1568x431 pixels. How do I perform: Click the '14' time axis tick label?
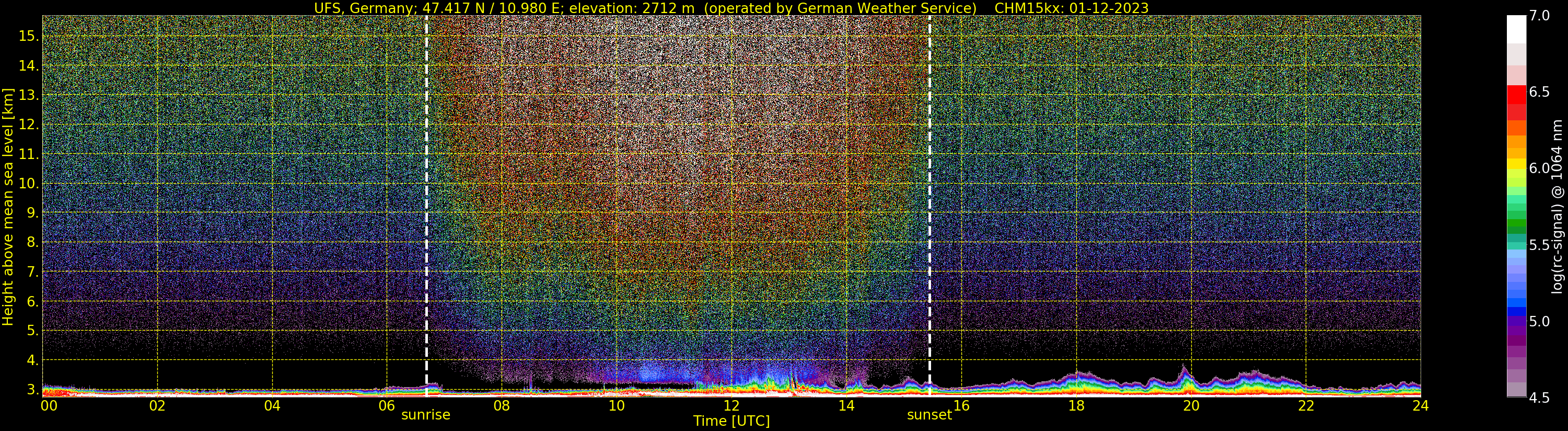click(846, 405)
